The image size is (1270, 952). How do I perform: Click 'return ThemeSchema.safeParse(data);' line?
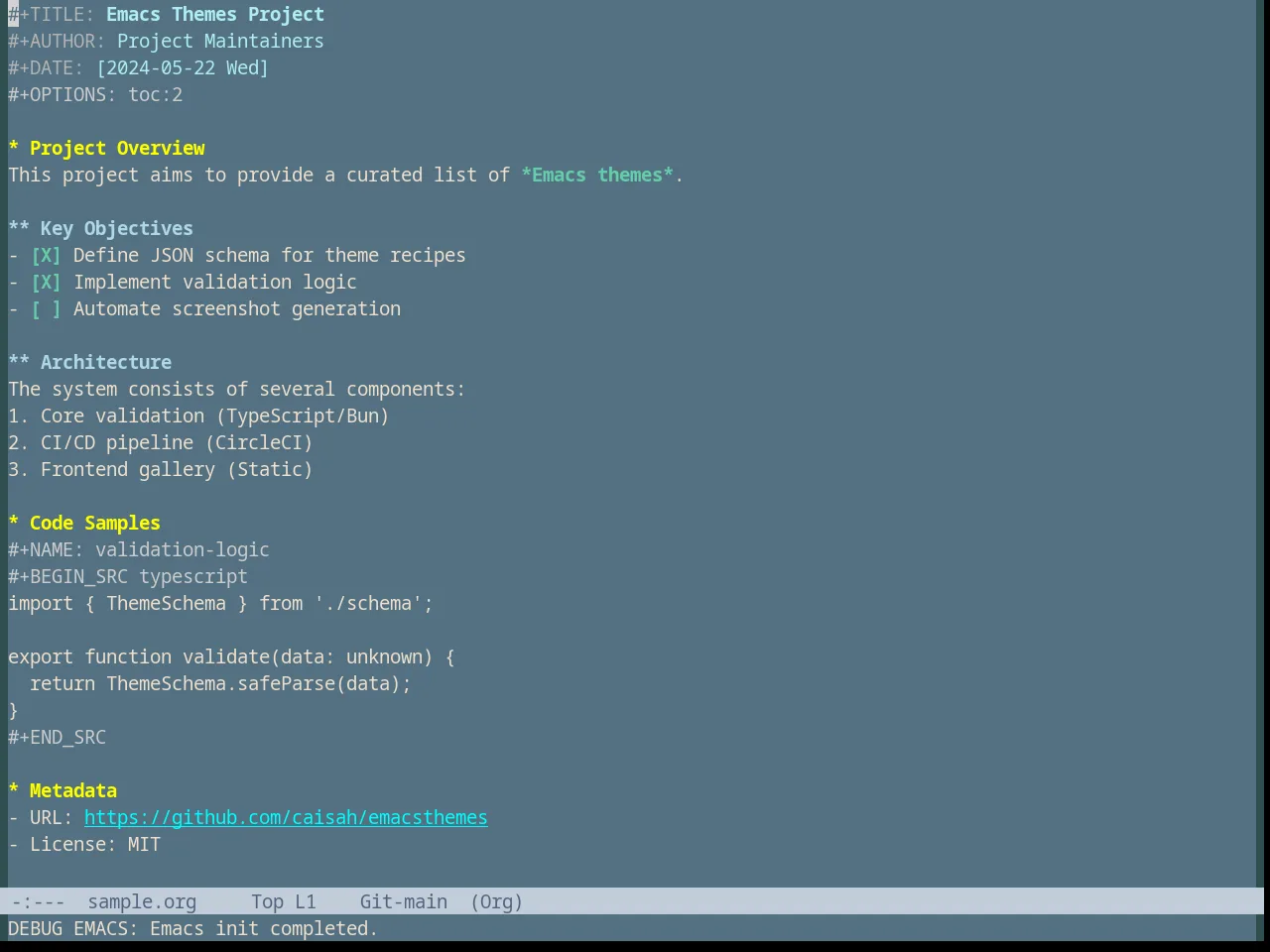coord(220,684)
